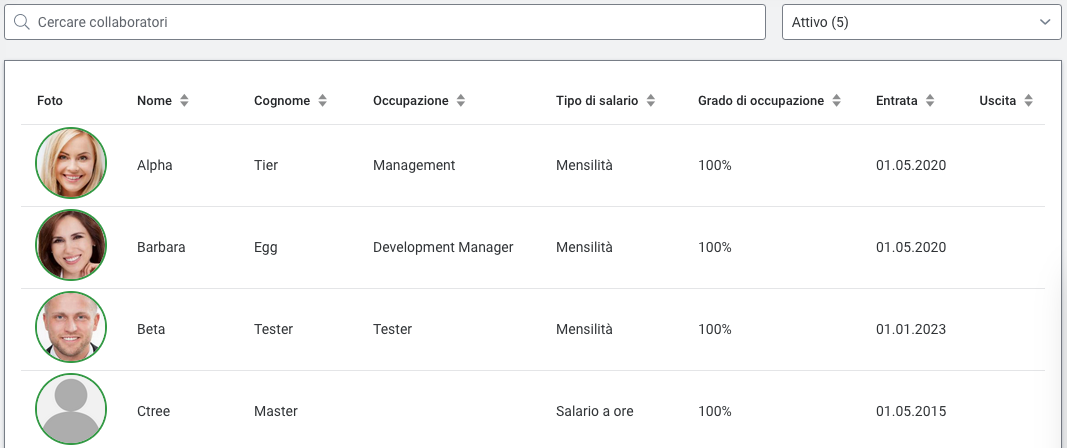Click in Cercare collaboratori search field

click(x=400, y=21)
